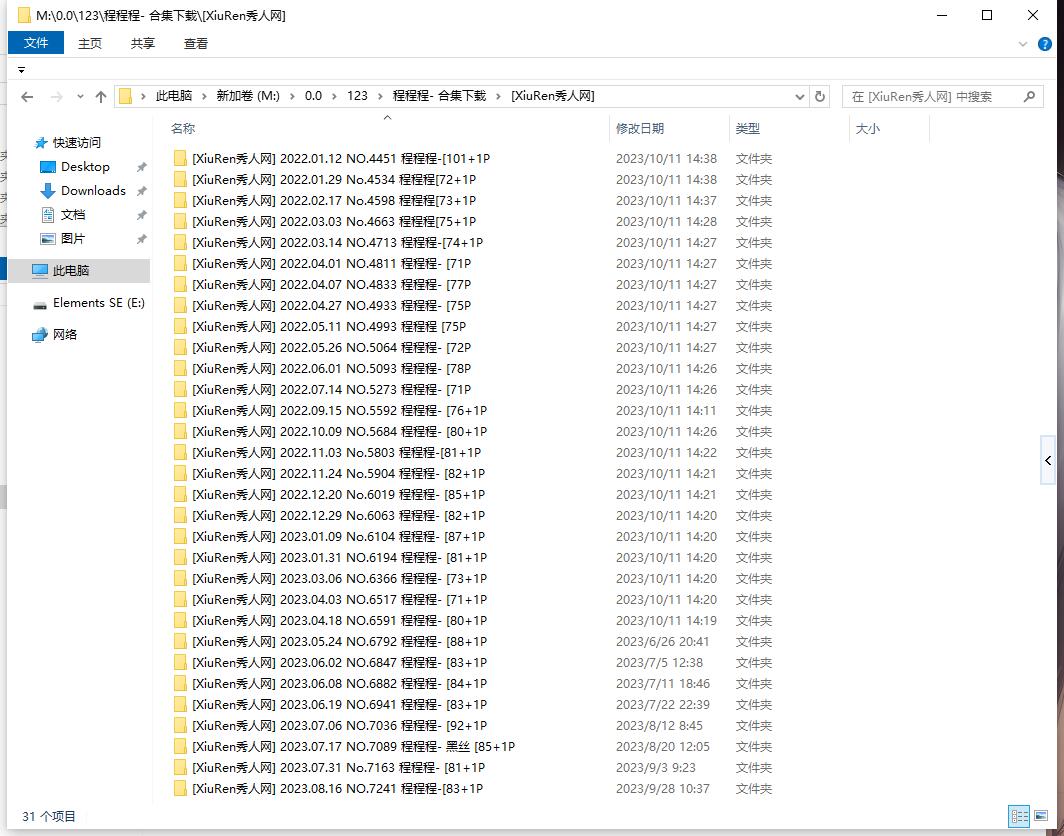Open recent locations dropdown arrow
The width and height of the screenshot is (1064, 836).
point(80,97)
